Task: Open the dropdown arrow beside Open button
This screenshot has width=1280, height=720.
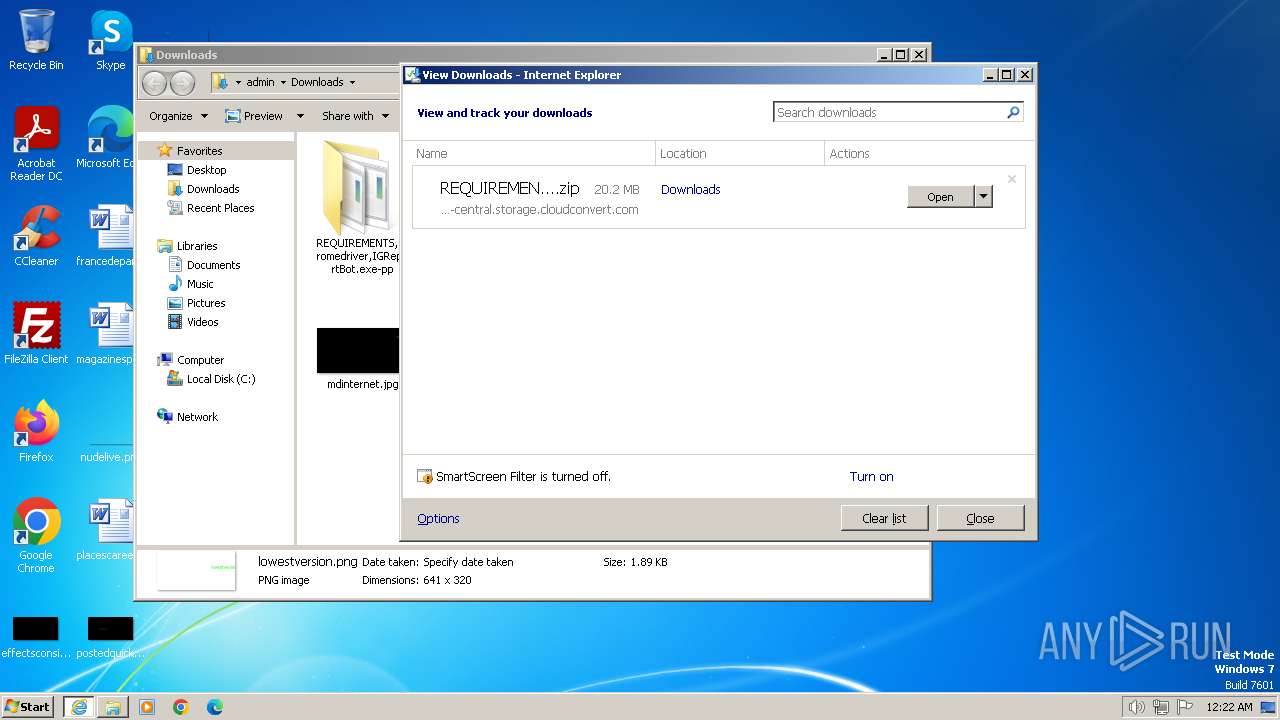Action: point(983,197)
